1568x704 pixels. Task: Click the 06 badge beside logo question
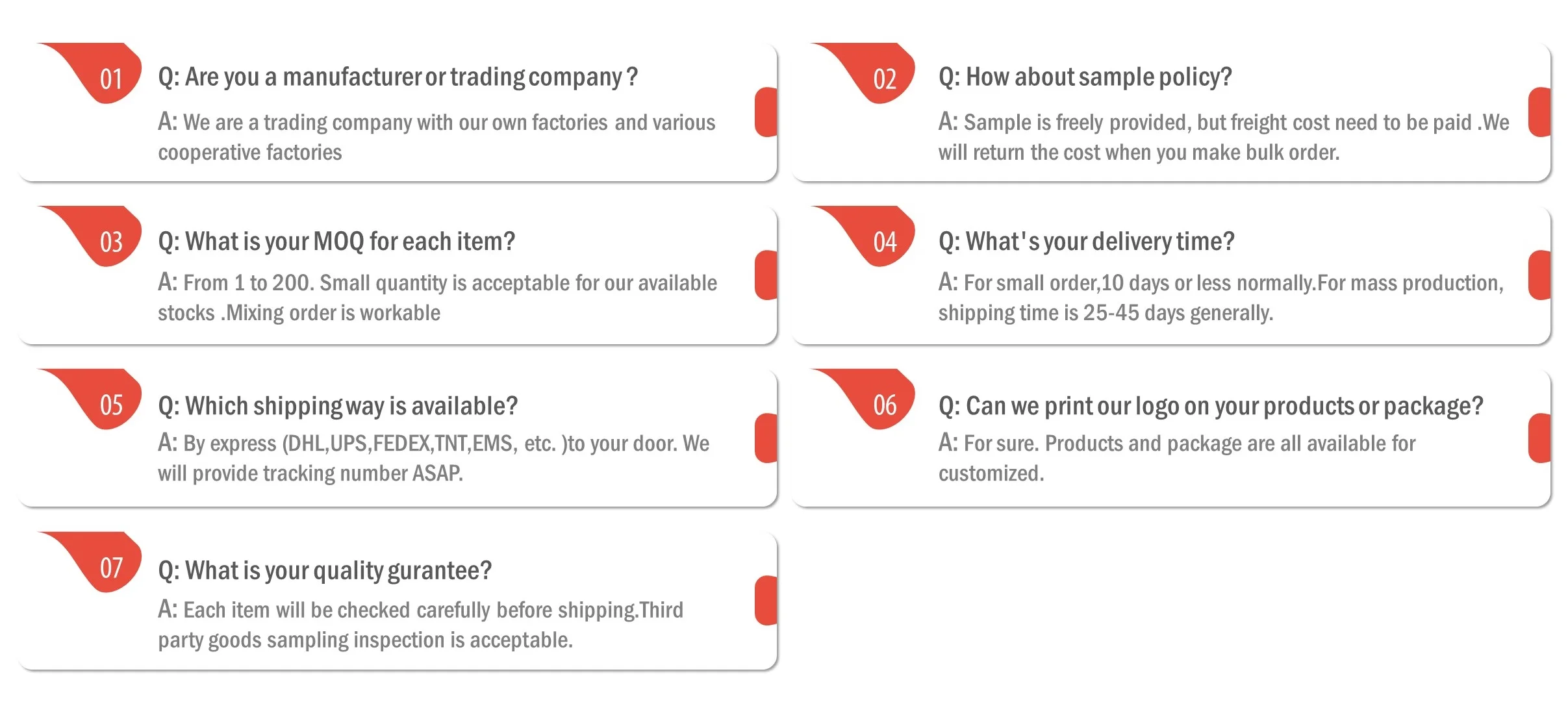[885, 405]
